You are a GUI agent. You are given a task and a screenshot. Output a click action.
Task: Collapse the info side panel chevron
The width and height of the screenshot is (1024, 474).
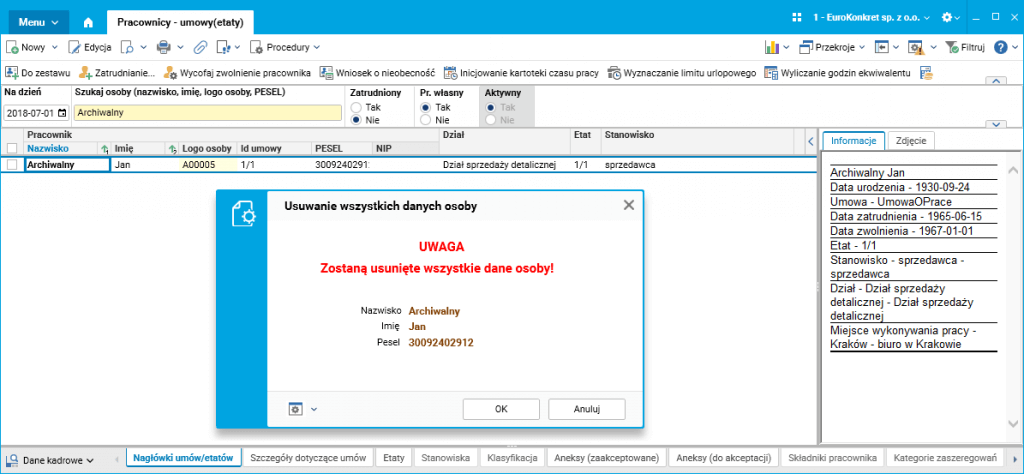[x=810, y=141]
